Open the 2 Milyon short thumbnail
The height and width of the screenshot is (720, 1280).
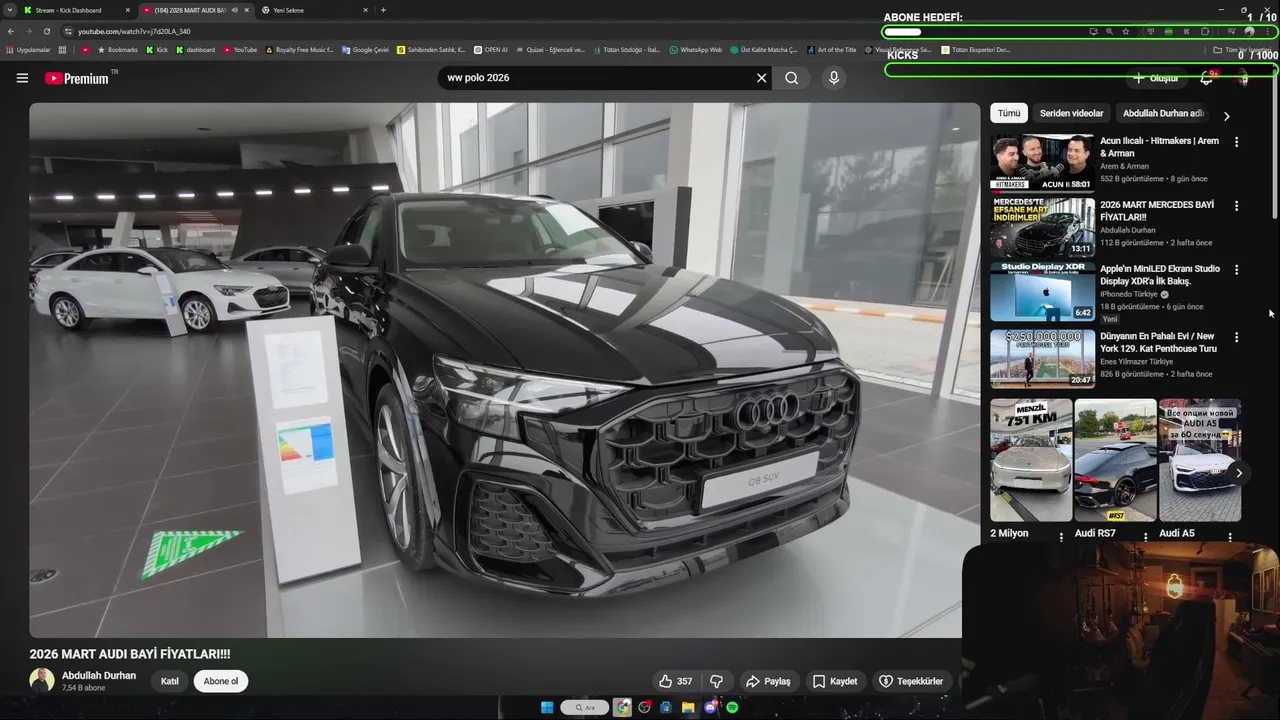click(x=1031, y=460)
